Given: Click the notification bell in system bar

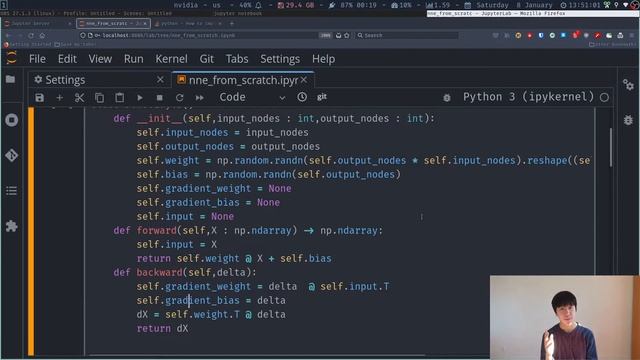Looking at the screenshot, I should point(258,5).
